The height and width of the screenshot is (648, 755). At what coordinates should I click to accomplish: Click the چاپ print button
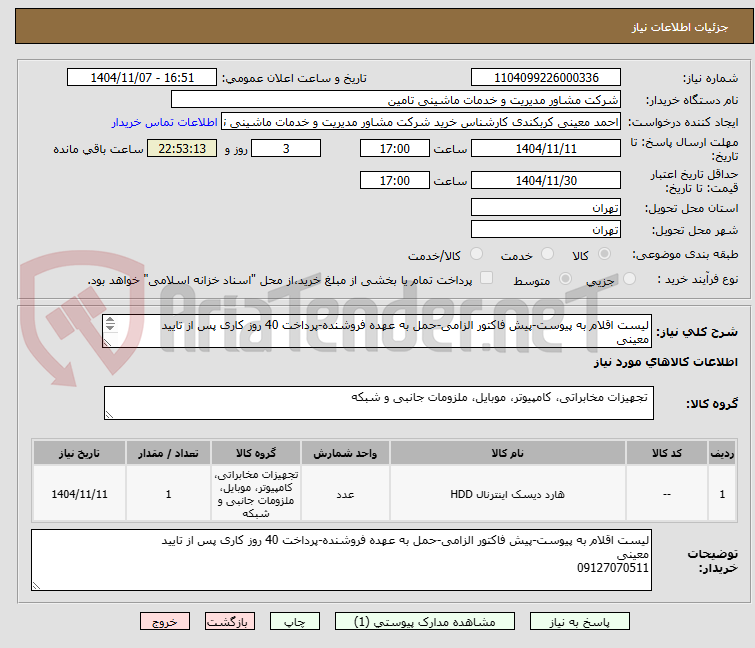[295, 622]
